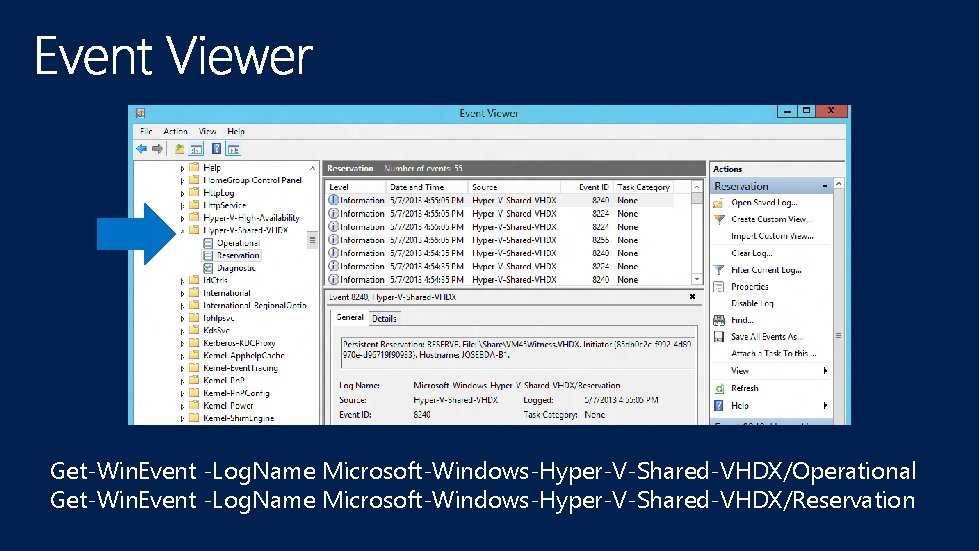Click Import Custom View action
The image size is (979, 551).
(x=772, y=236)
